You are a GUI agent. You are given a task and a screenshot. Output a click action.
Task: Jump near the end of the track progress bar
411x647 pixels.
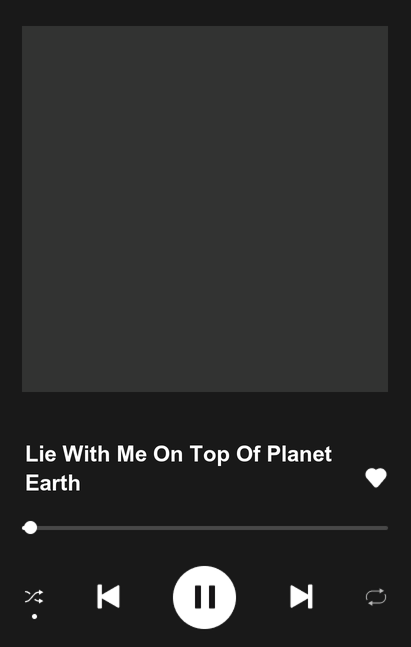pyautogui.click(x=378, y=528)
